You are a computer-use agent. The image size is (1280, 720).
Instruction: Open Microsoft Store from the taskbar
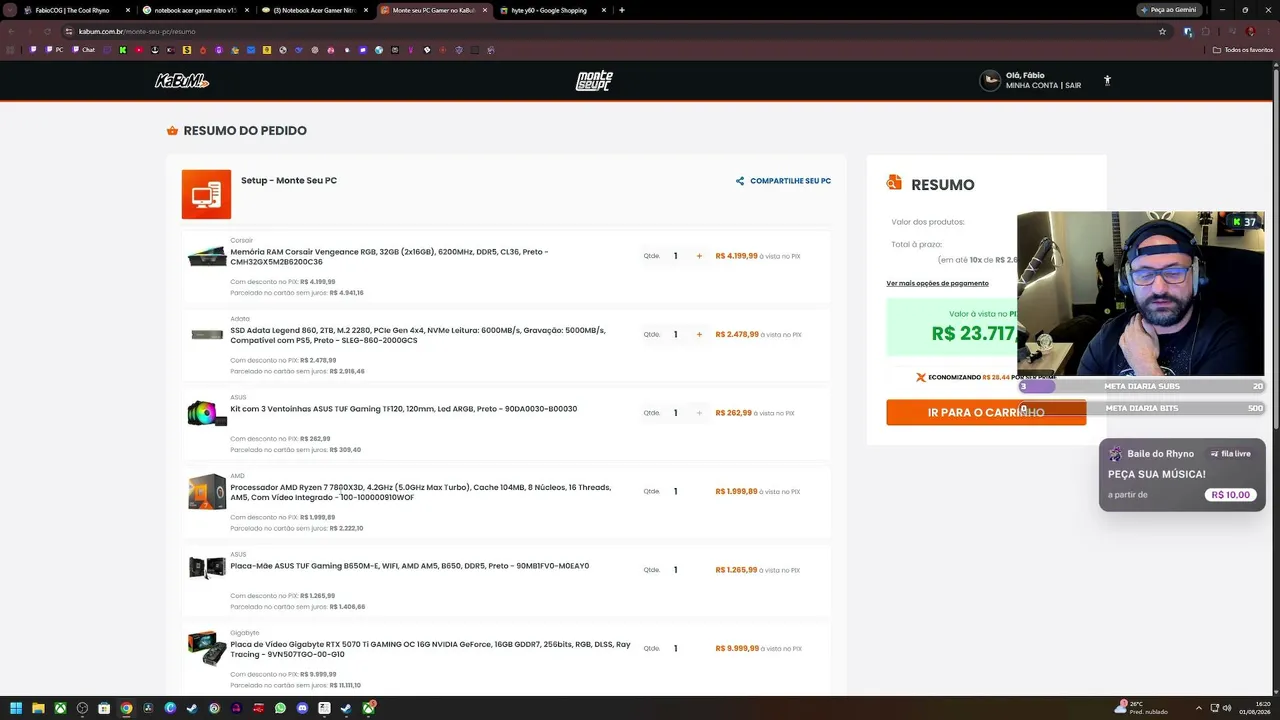click(x=104, y=708)
